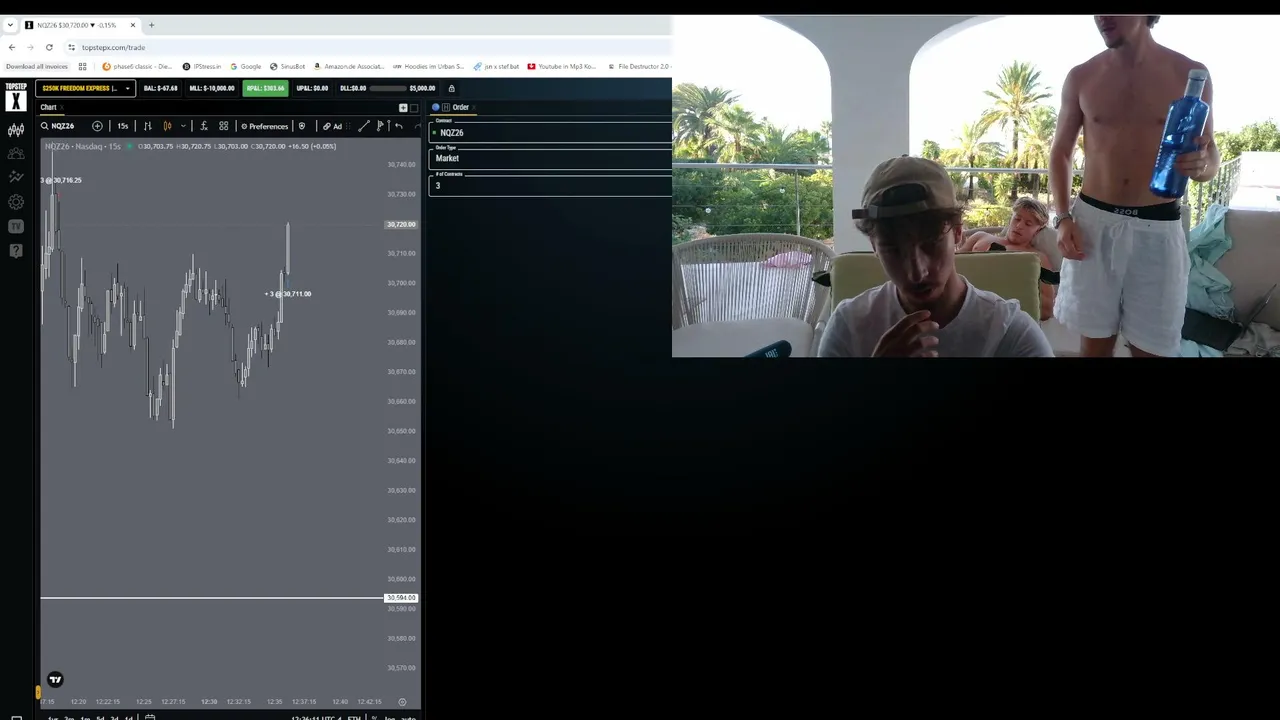Add a symbol to compare with plus-circle icon
This screenshot has height=720, width=1280.
[97, 126]
